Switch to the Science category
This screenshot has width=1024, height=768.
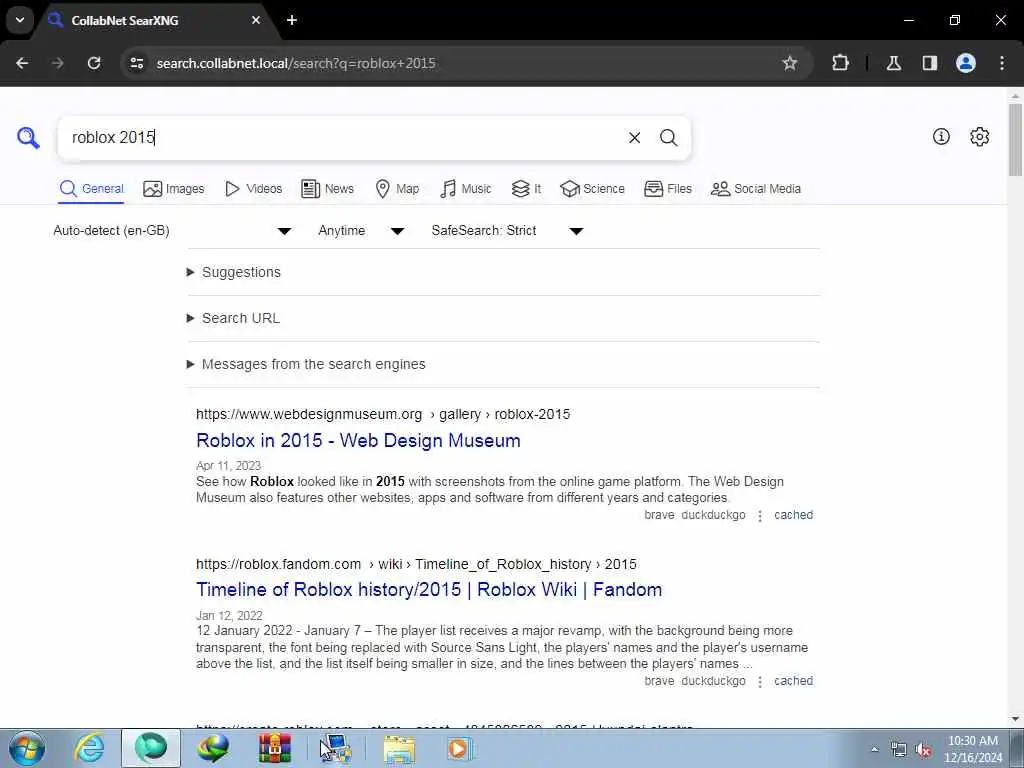592,189
